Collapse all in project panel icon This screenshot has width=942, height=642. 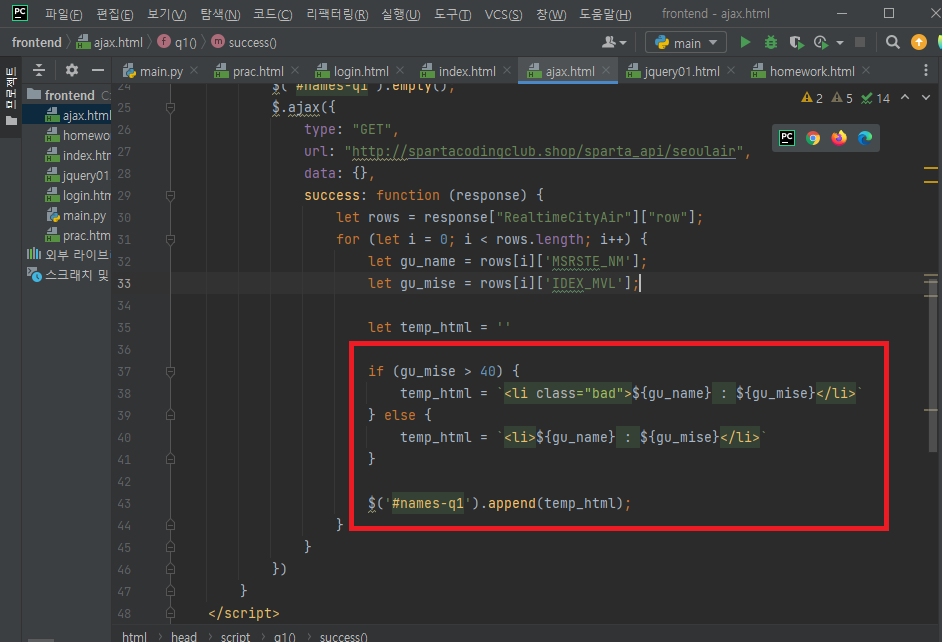[39, 70]
